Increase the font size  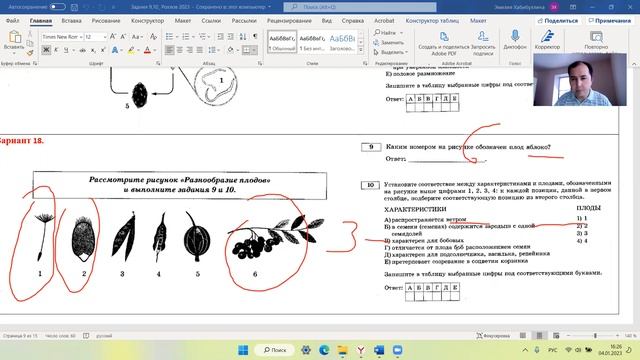pos(113,37)
